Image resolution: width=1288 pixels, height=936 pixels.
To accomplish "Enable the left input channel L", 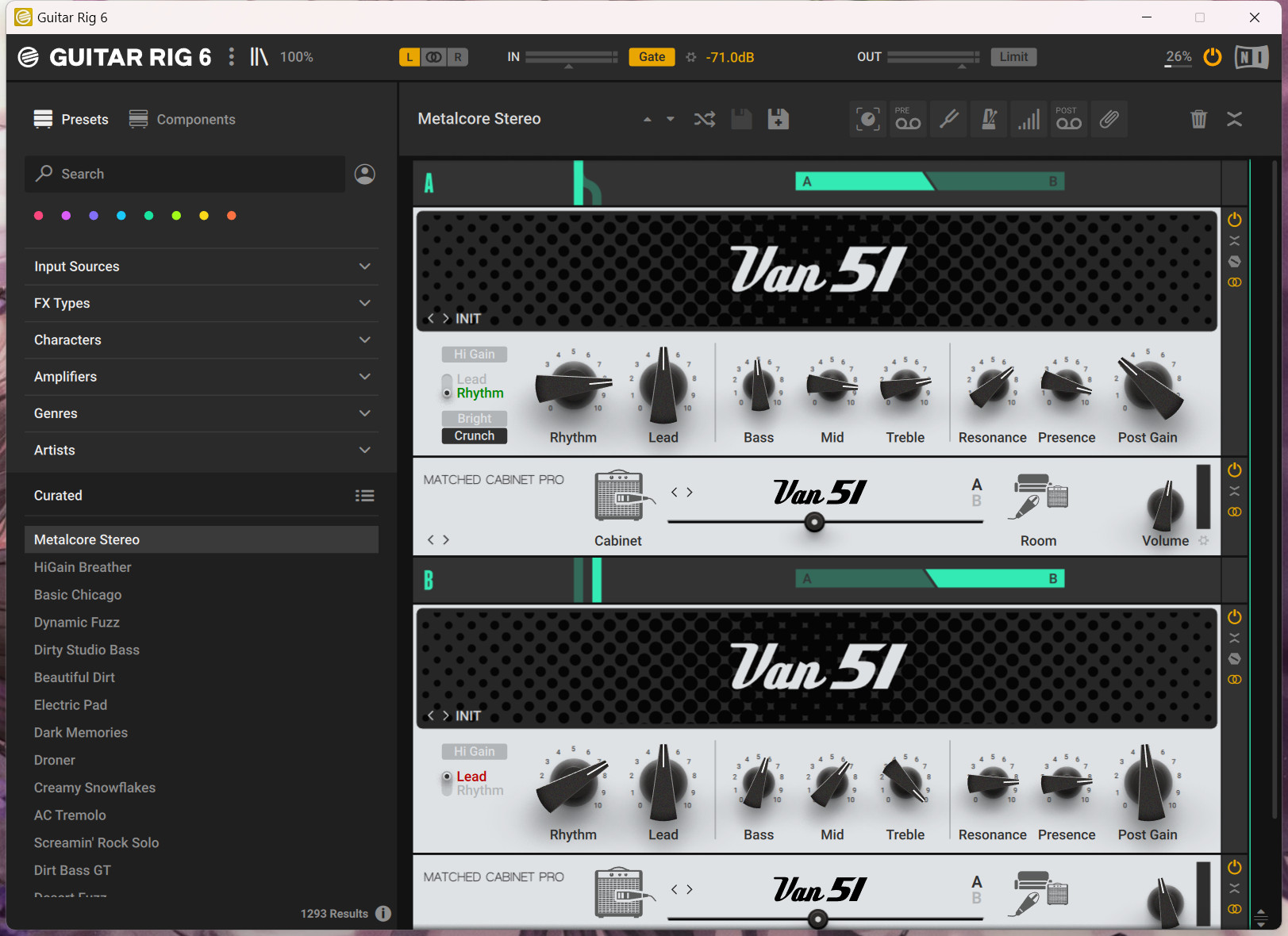I will [409, 57].
